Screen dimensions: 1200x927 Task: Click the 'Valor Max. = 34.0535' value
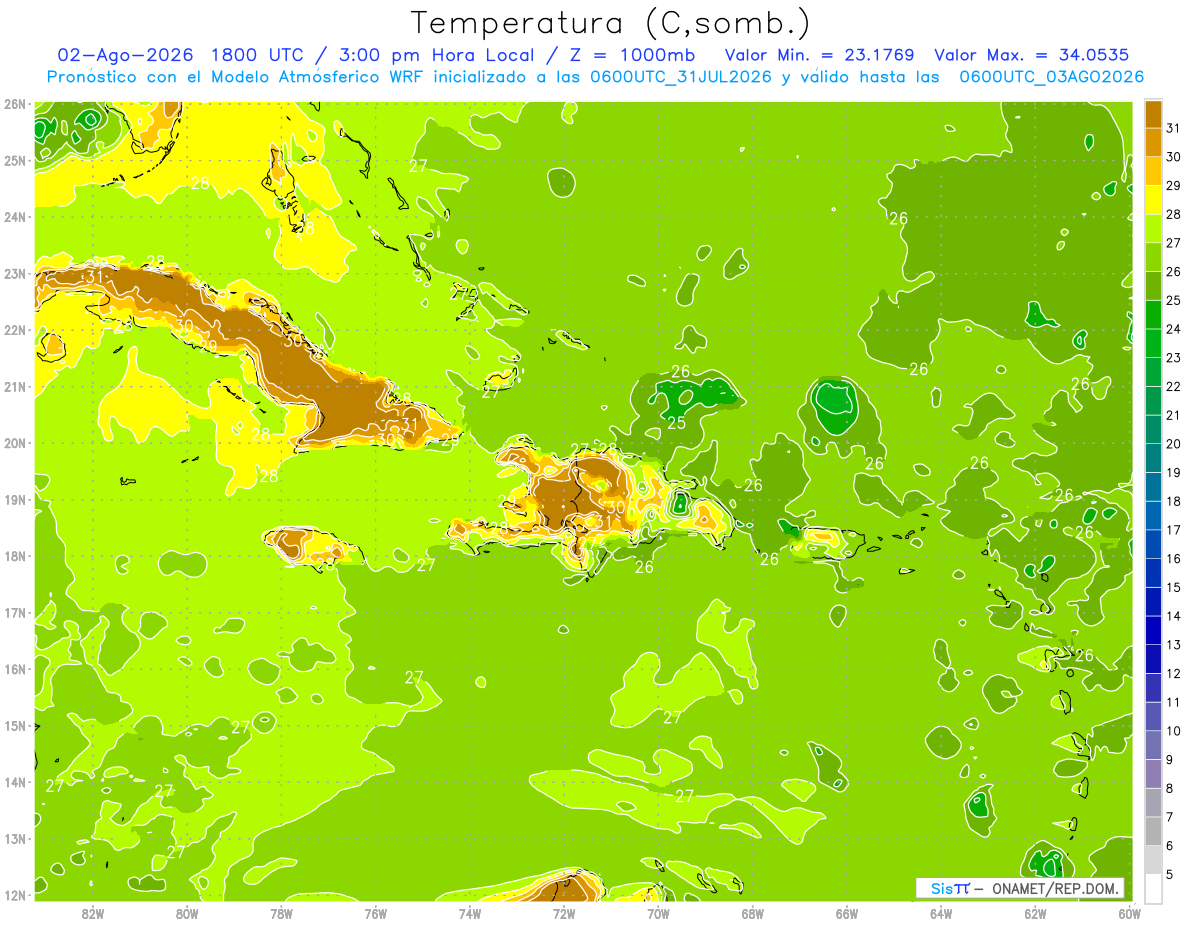click(1032, 55)
